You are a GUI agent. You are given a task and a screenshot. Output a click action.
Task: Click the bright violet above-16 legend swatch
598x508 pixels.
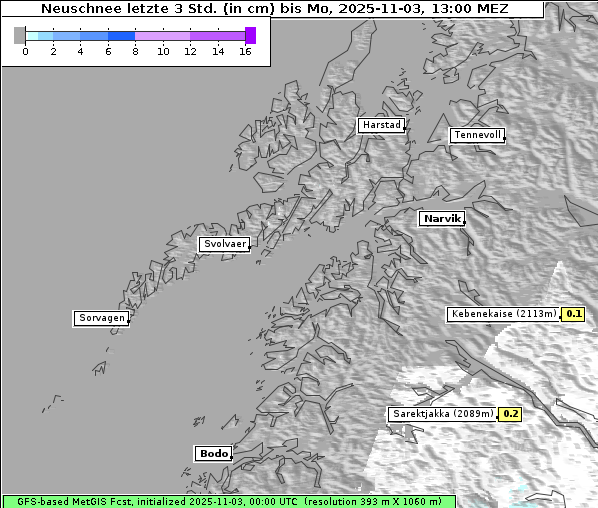tap(251, 35)
